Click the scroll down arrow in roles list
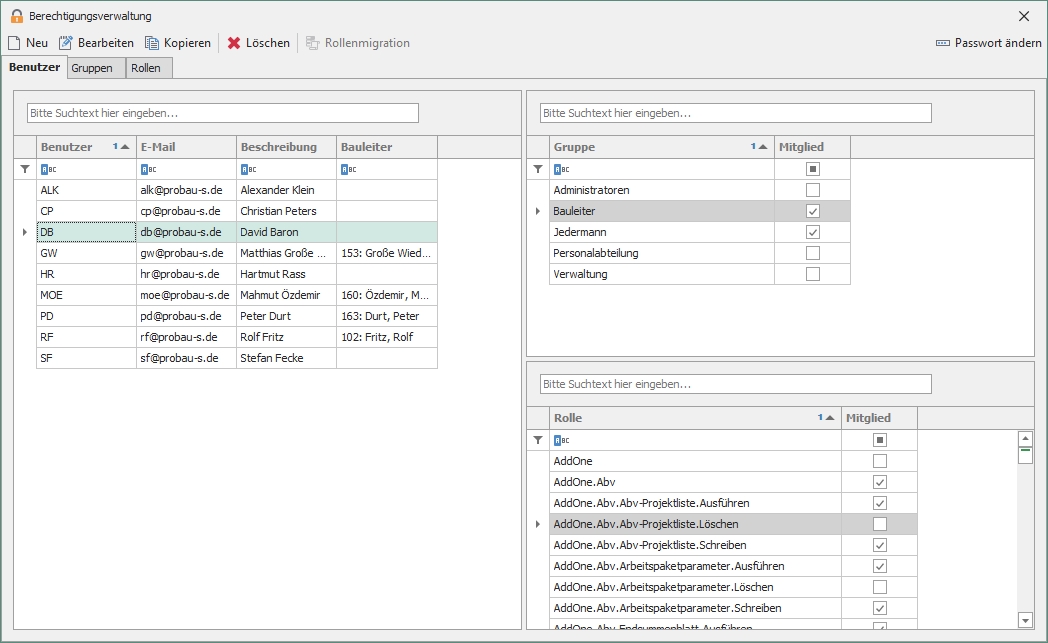The width and height of the screenshot is (1048, 643). (1025, 619)
